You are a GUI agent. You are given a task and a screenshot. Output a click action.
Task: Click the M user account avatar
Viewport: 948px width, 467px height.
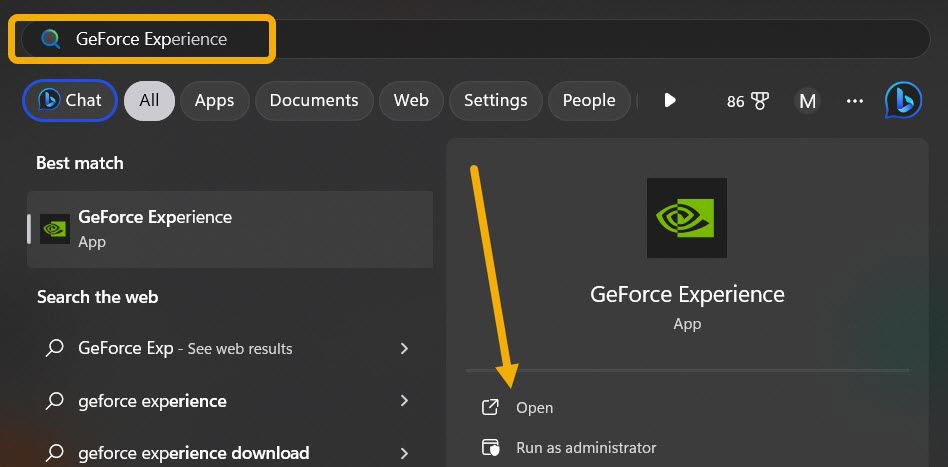tap(807, 101)
